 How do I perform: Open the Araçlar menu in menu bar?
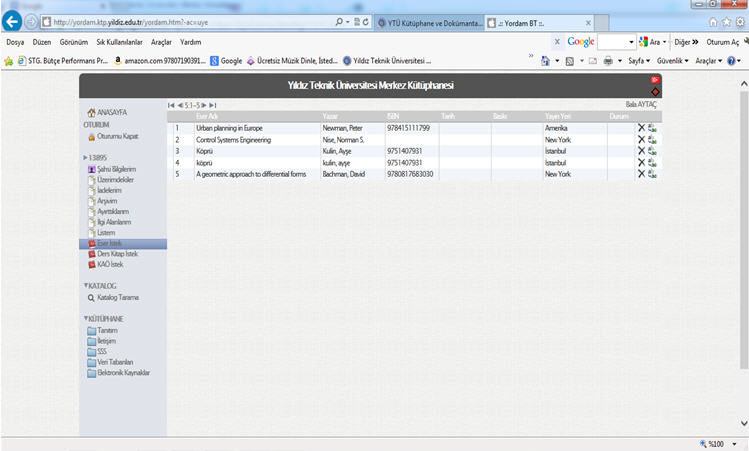click(161, 42)
